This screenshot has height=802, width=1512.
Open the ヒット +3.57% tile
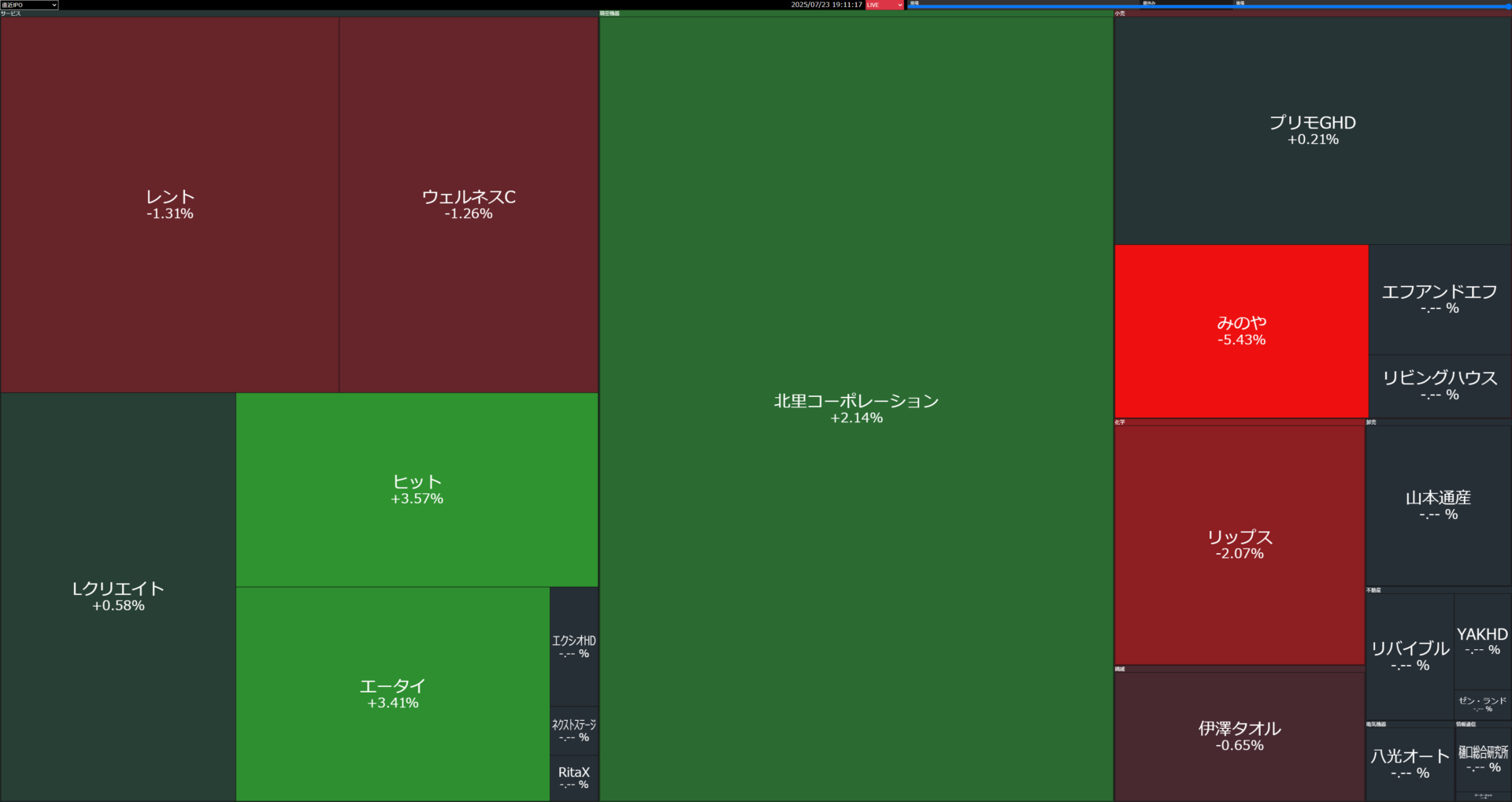tap(417, 489)
